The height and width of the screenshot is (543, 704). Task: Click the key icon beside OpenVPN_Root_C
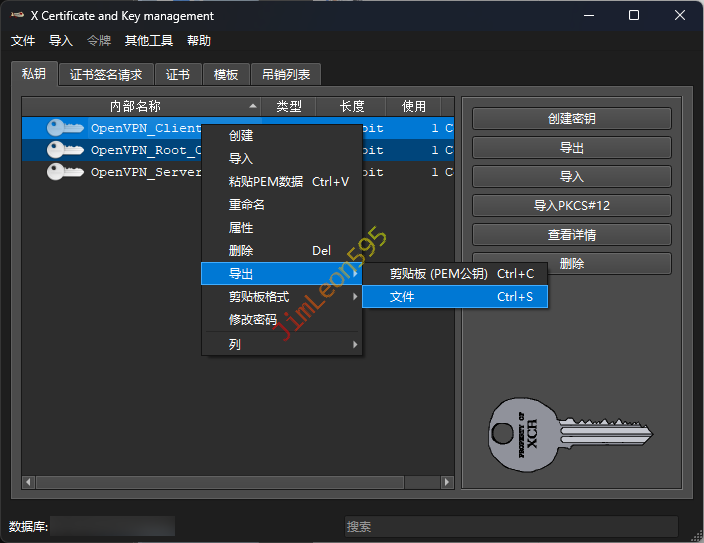pos(66,150)
